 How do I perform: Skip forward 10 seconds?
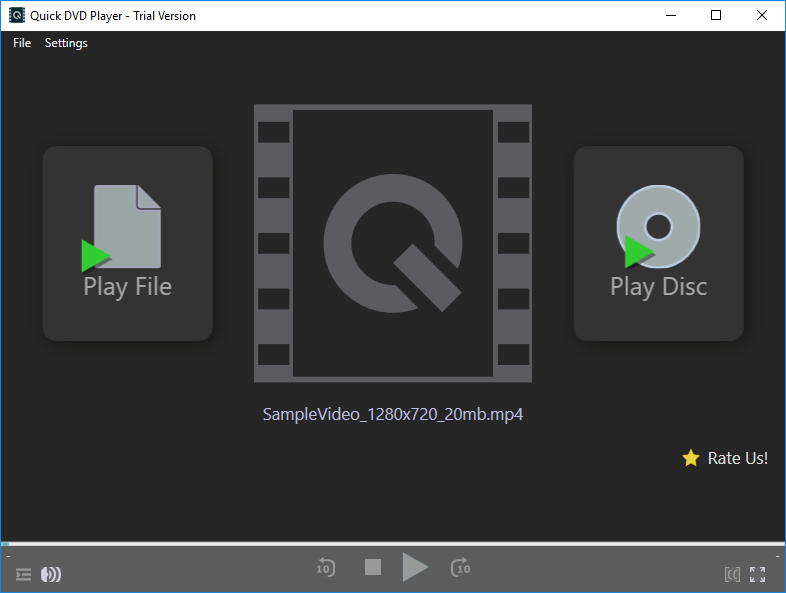tap(460, 567)
